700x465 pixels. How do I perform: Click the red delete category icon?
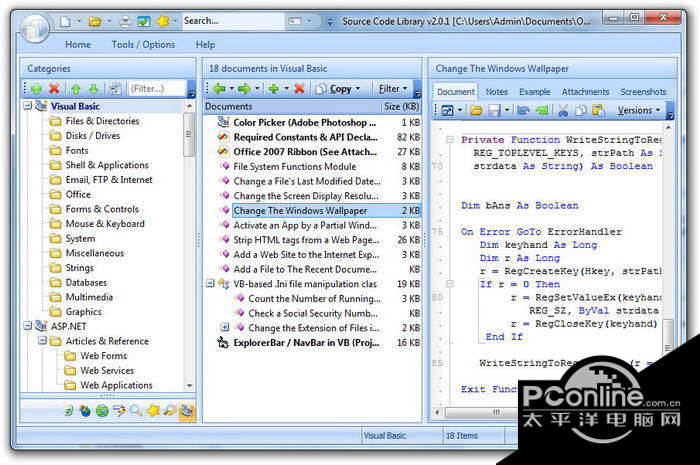[54, 89]
